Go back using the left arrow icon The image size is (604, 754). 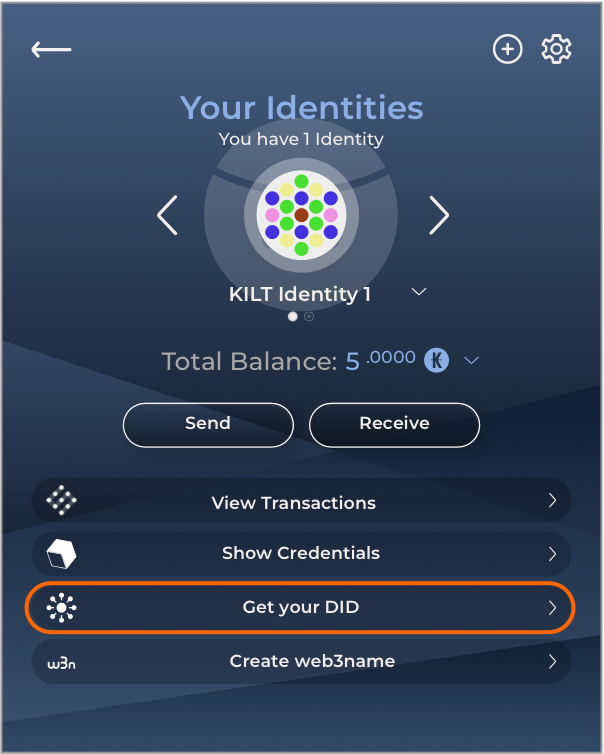pyautogui.click(x=51, y=49)
